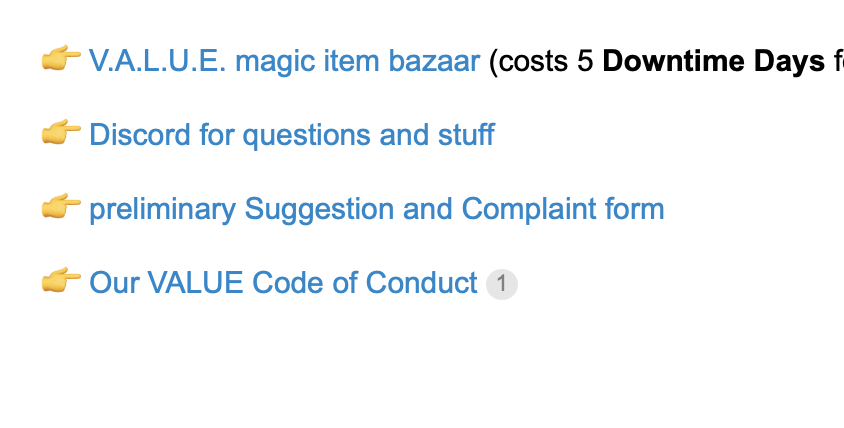Click the pointing hand emoji beside Discord link
The width and height of the screenshot is (844, 428).
pos(61,132)
